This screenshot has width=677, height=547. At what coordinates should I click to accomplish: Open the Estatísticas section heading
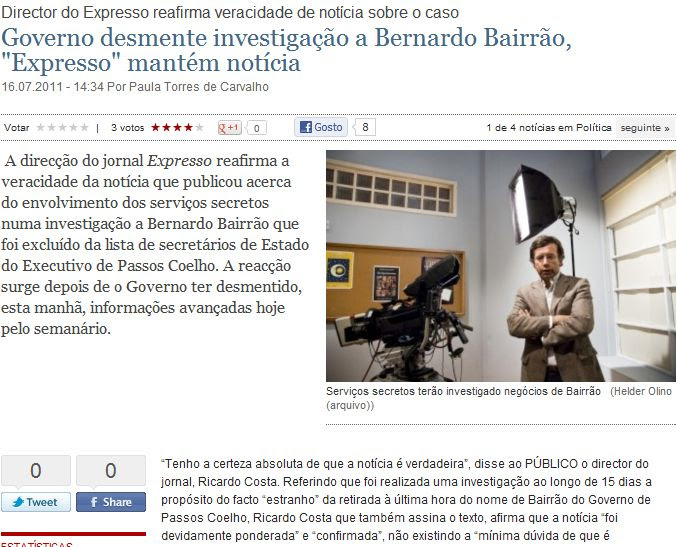37,544
